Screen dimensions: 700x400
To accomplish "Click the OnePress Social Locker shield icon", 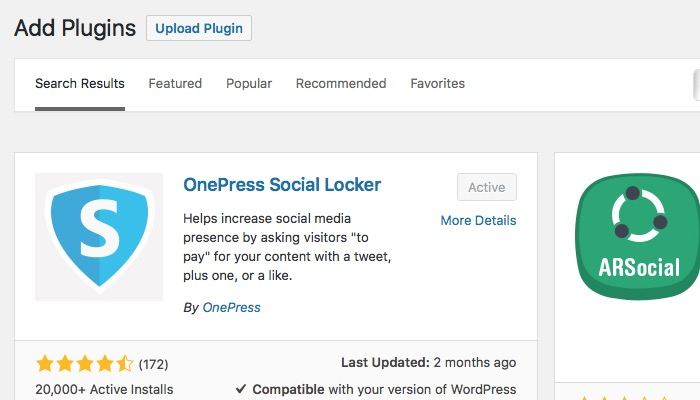I will (99, 237).
